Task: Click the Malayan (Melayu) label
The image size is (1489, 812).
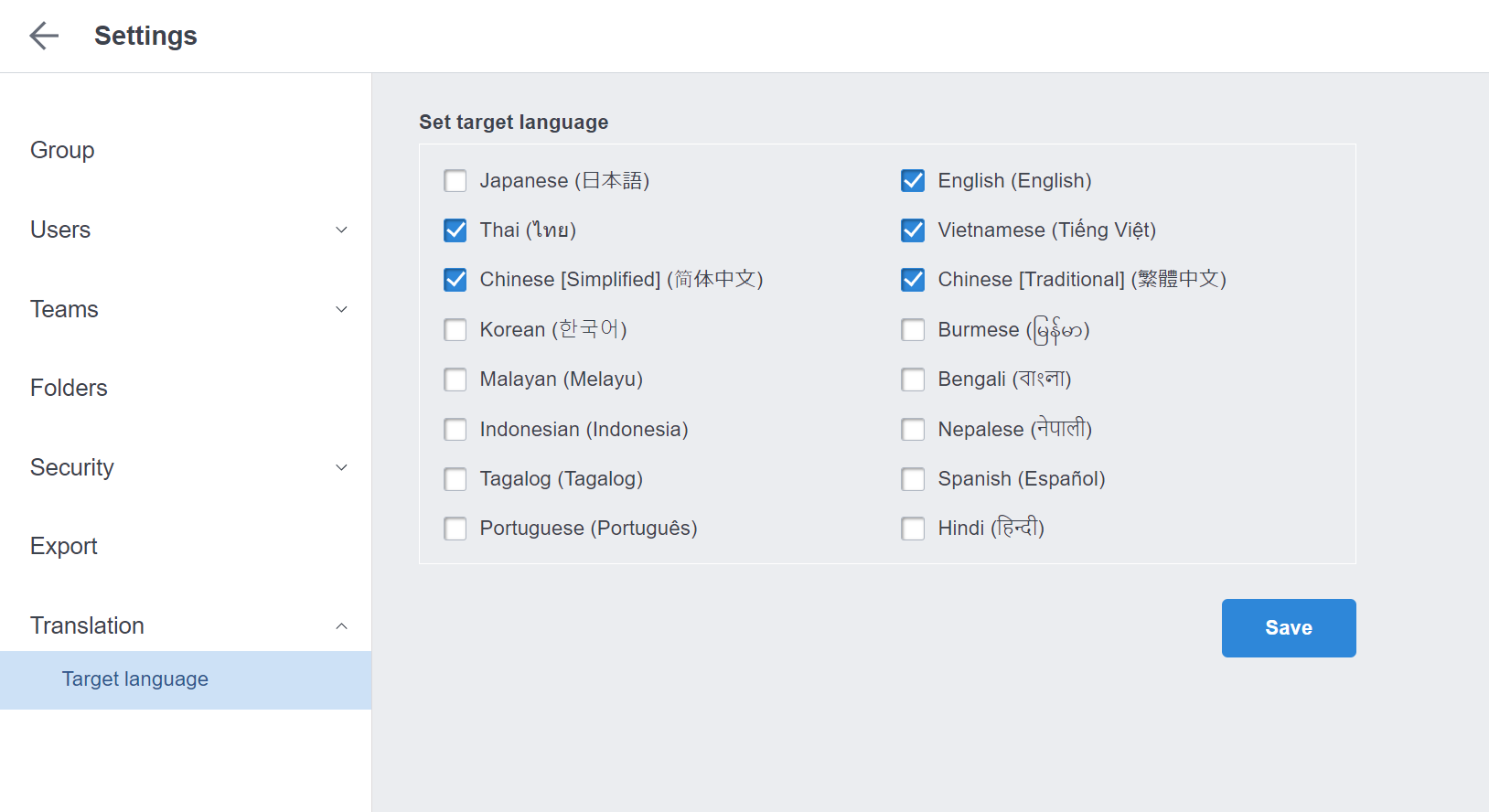Action: tap(561, 379)
